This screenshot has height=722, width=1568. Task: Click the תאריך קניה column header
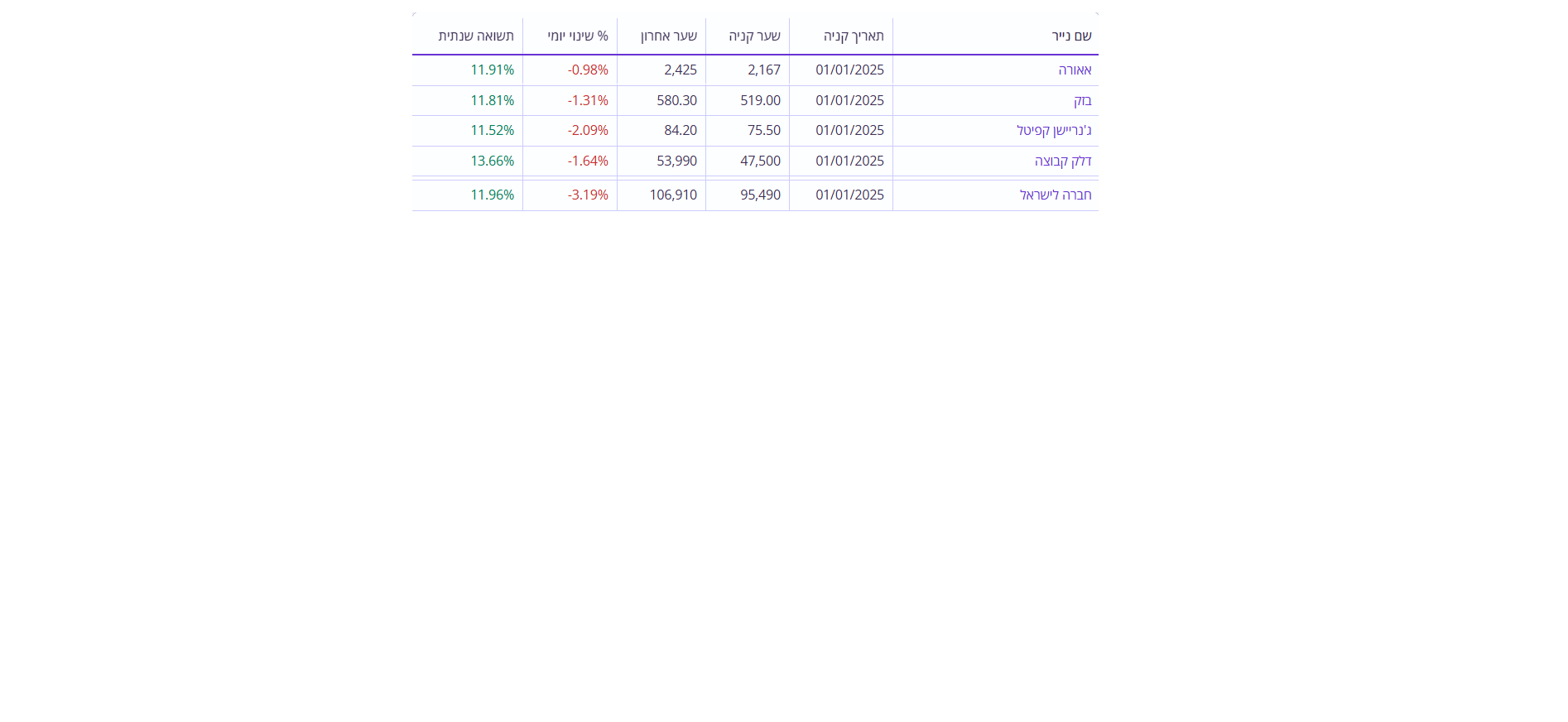[x=854, y=36]
